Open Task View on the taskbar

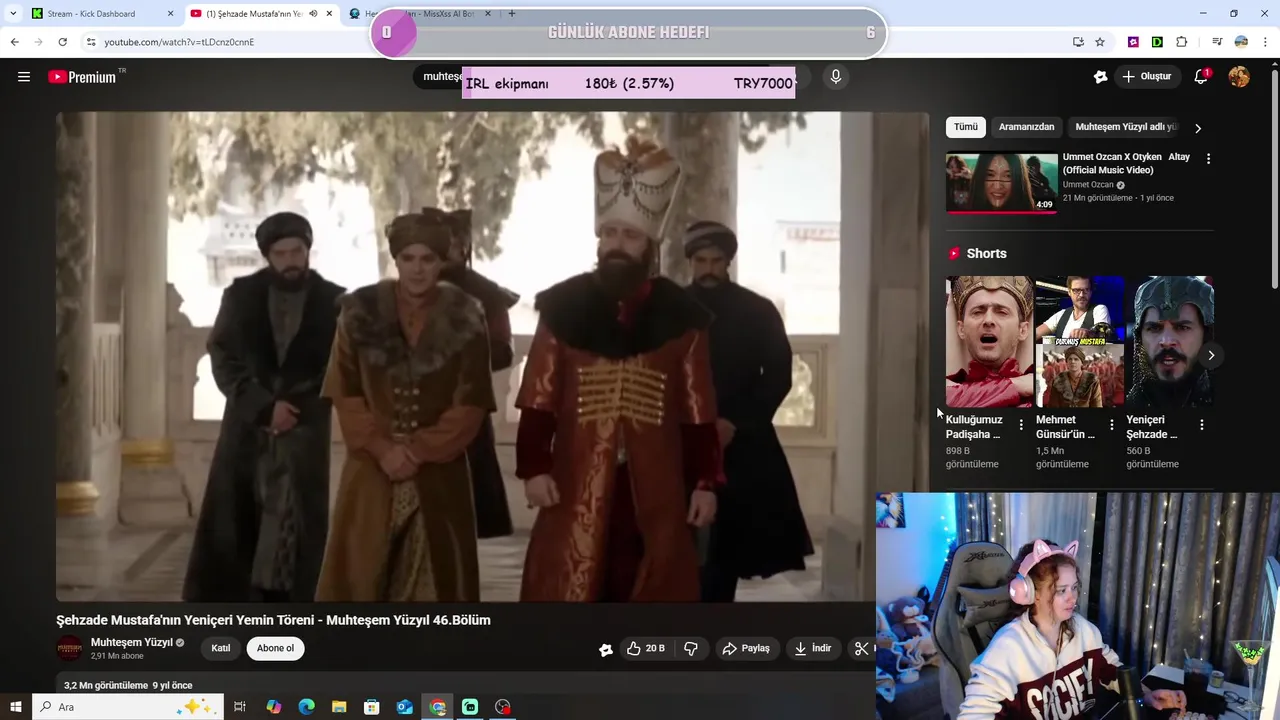(x=240, y=707)
